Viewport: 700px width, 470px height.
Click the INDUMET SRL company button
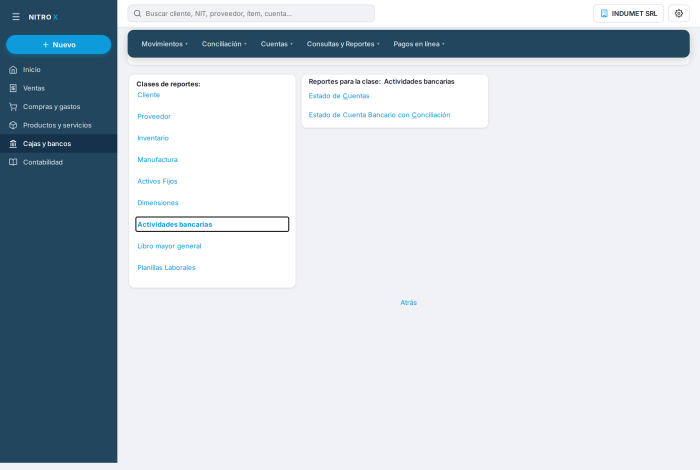(628, 13)
